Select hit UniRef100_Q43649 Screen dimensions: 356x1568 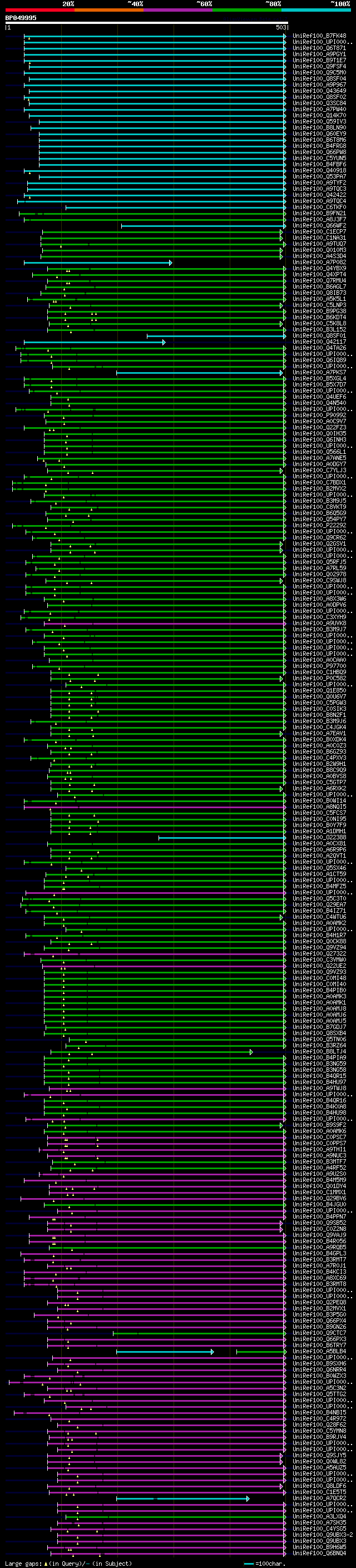319,91
